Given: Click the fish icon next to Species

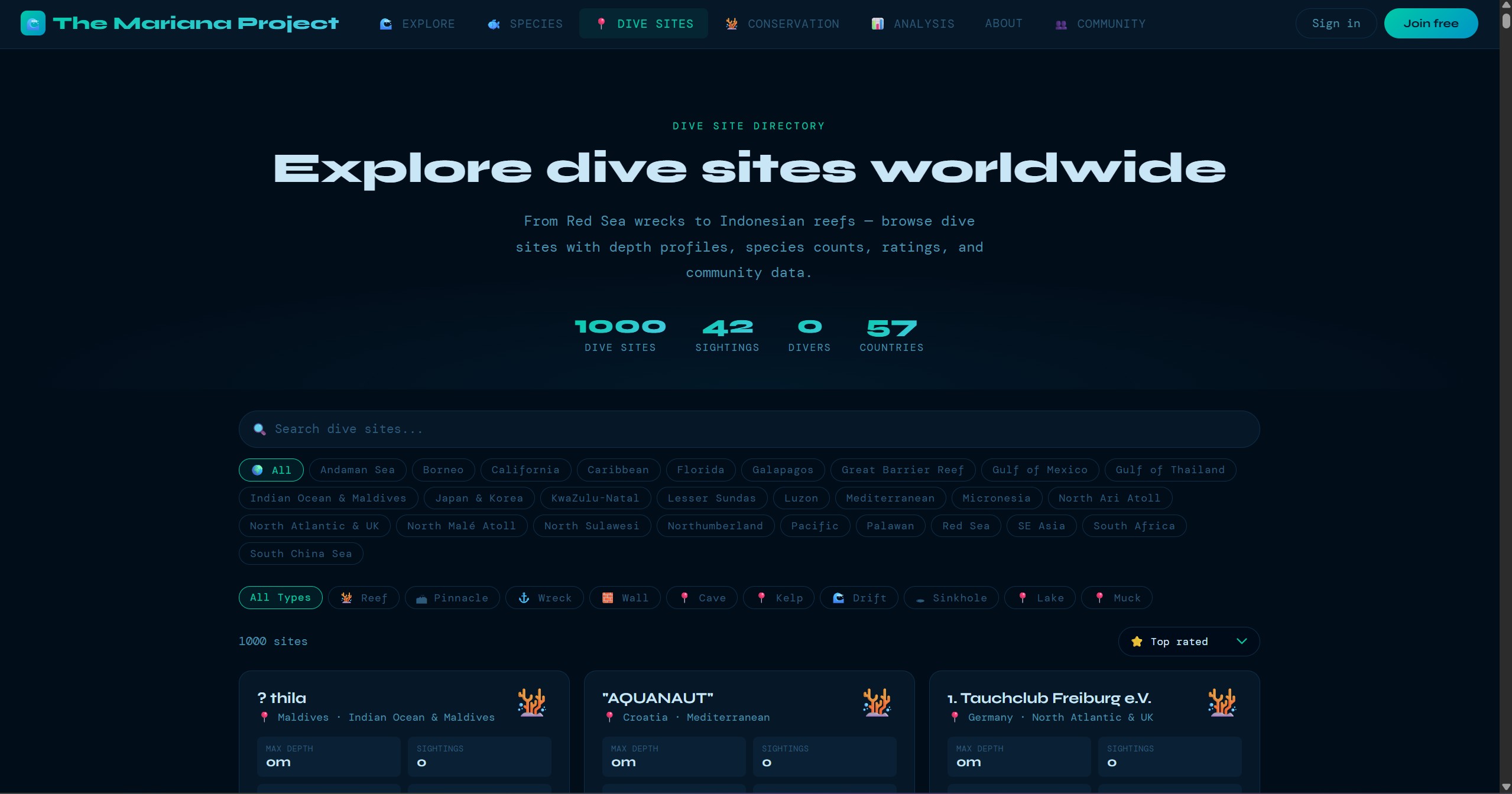Looking at the screenshot, I should 493,24.
